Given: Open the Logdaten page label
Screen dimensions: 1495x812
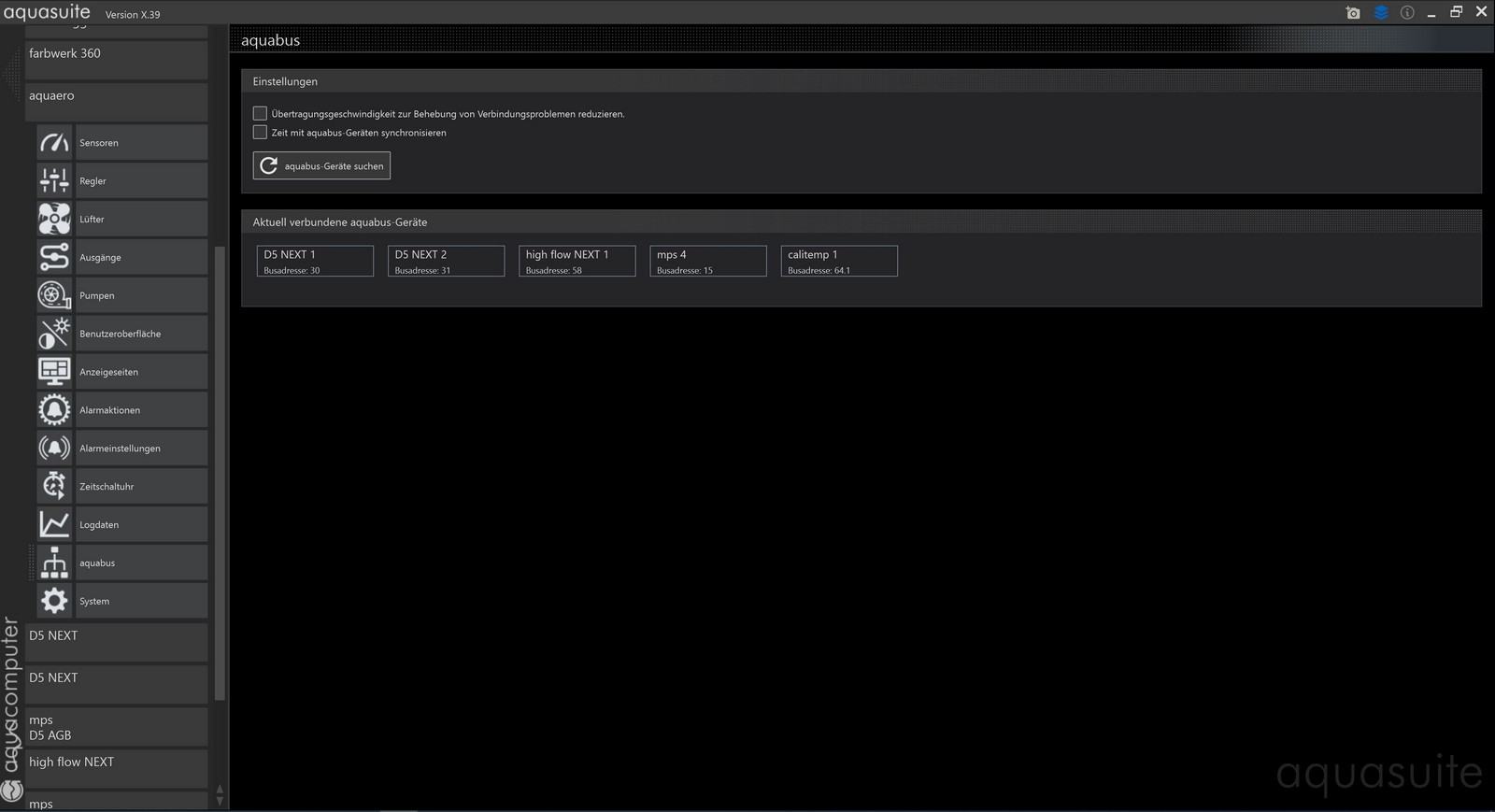Looking at the screenshot, I should click(x=99, y=525).
